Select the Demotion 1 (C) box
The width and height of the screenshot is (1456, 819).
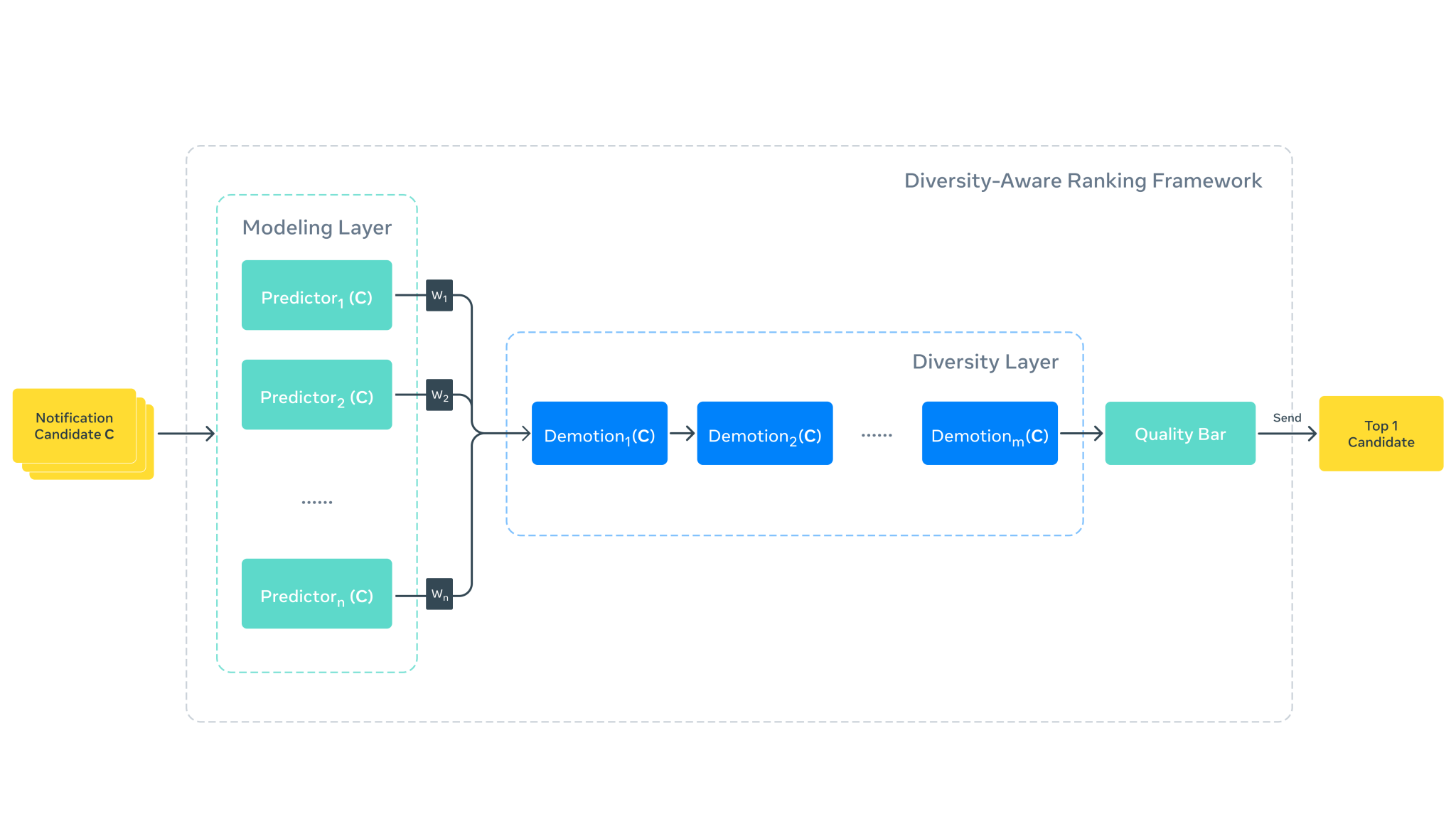coord(599,434)
